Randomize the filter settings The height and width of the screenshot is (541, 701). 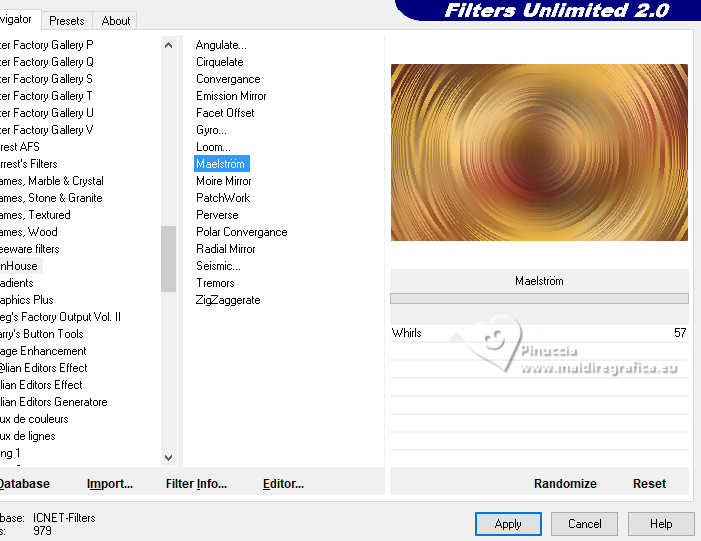click(x=565, y=484)
